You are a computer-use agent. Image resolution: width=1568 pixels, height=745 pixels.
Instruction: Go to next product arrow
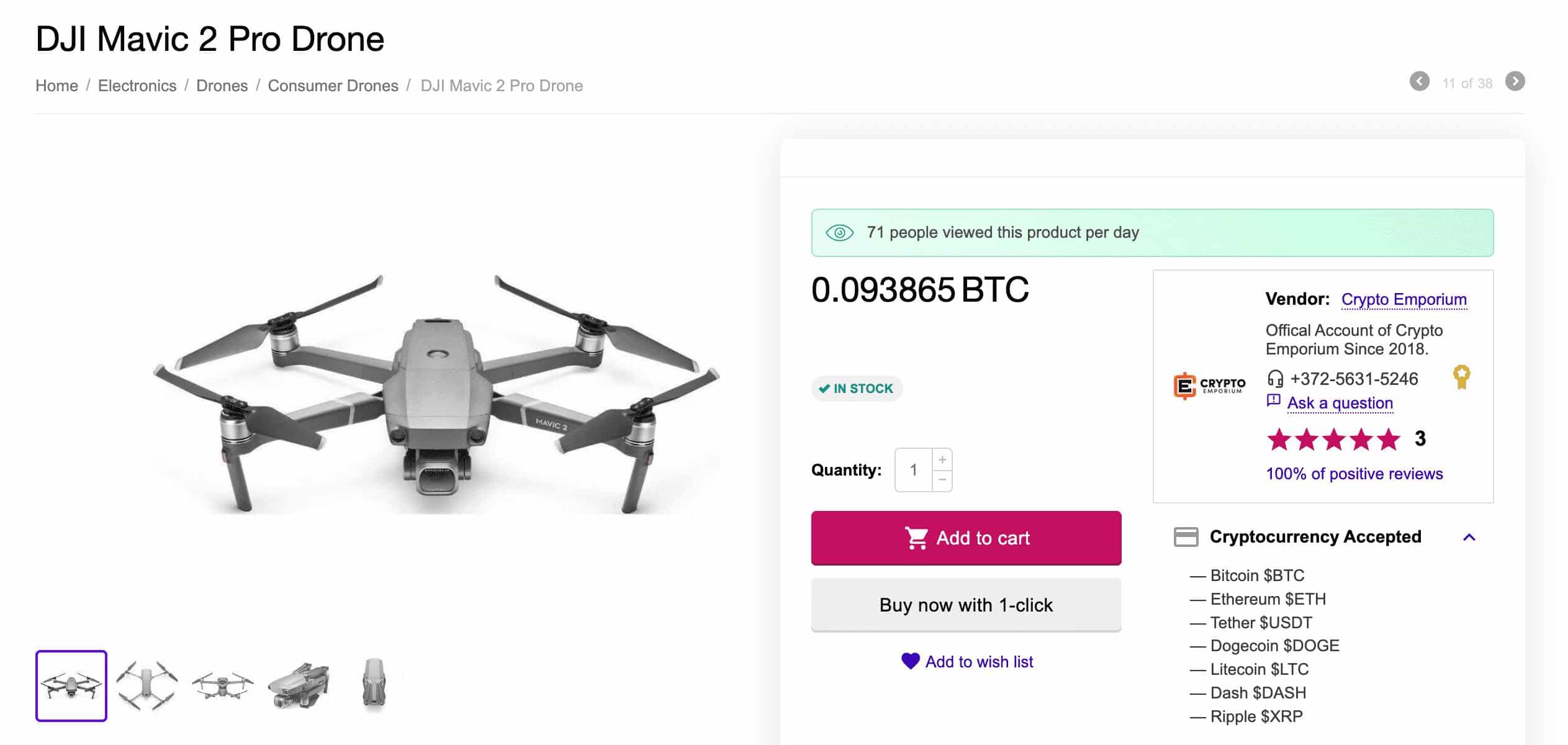click(1515, 81)
